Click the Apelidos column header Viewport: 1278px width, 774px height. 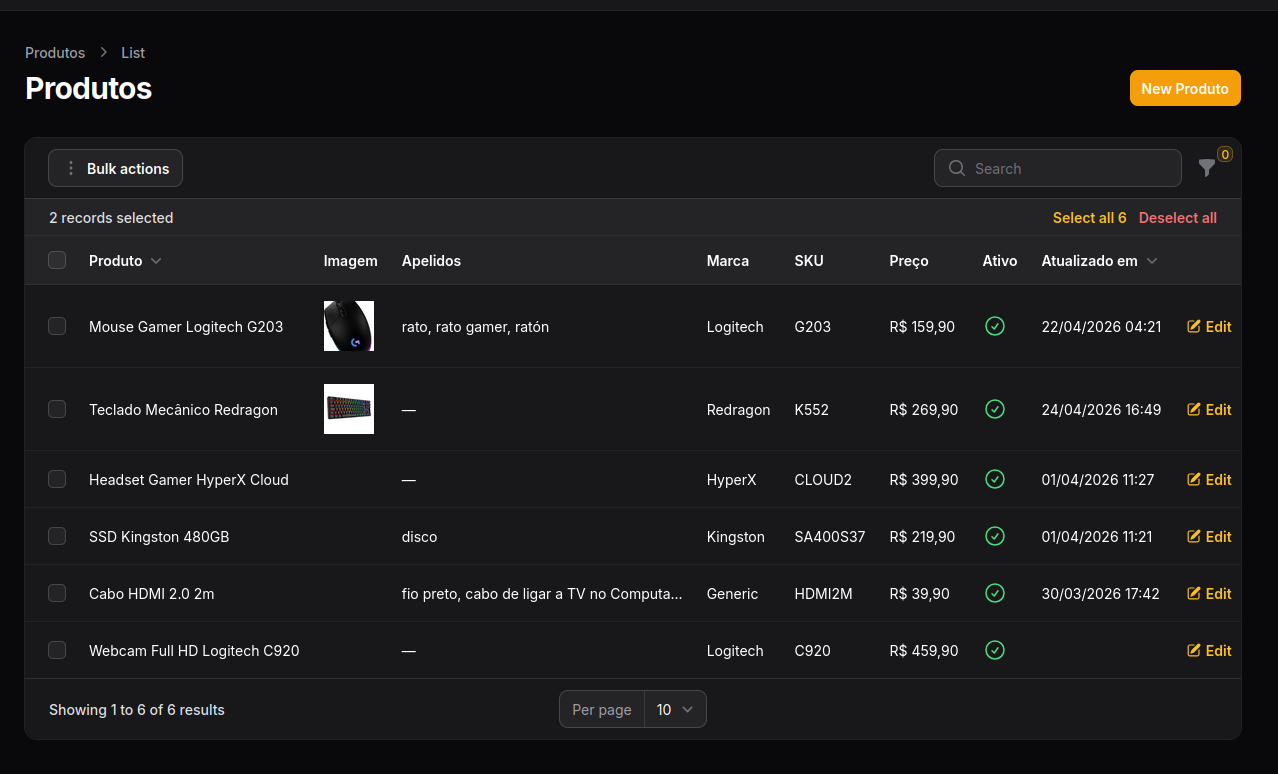431,261
